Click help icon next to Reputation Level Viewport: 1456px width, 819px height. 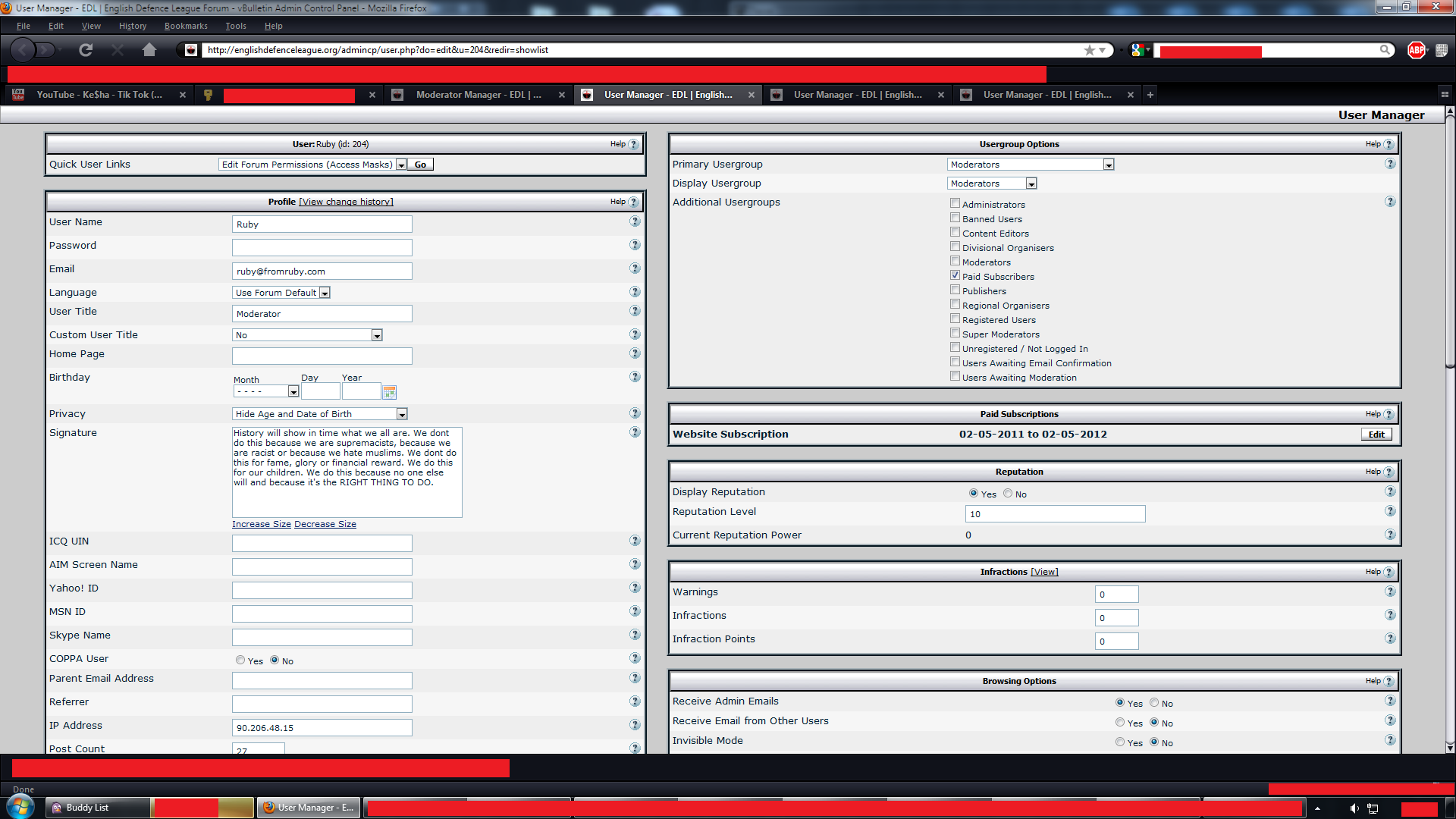tap(1389, 512)
